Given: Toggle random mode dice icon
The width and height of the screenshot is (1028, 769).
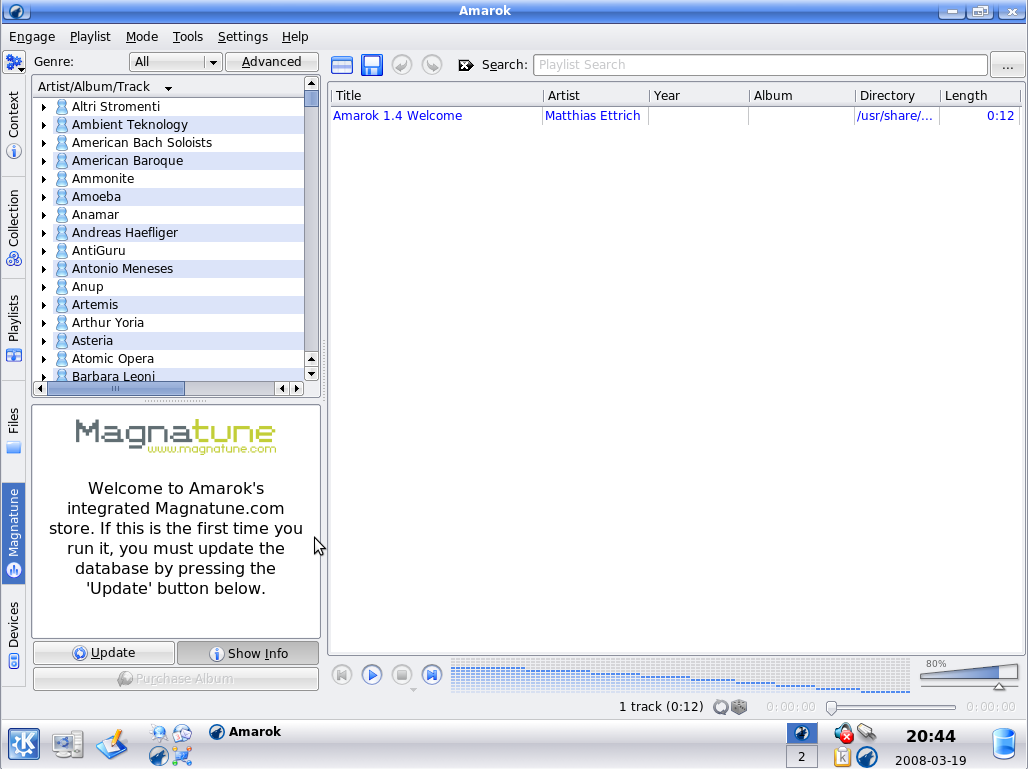Looking at the screenshot, I should 740,707.
